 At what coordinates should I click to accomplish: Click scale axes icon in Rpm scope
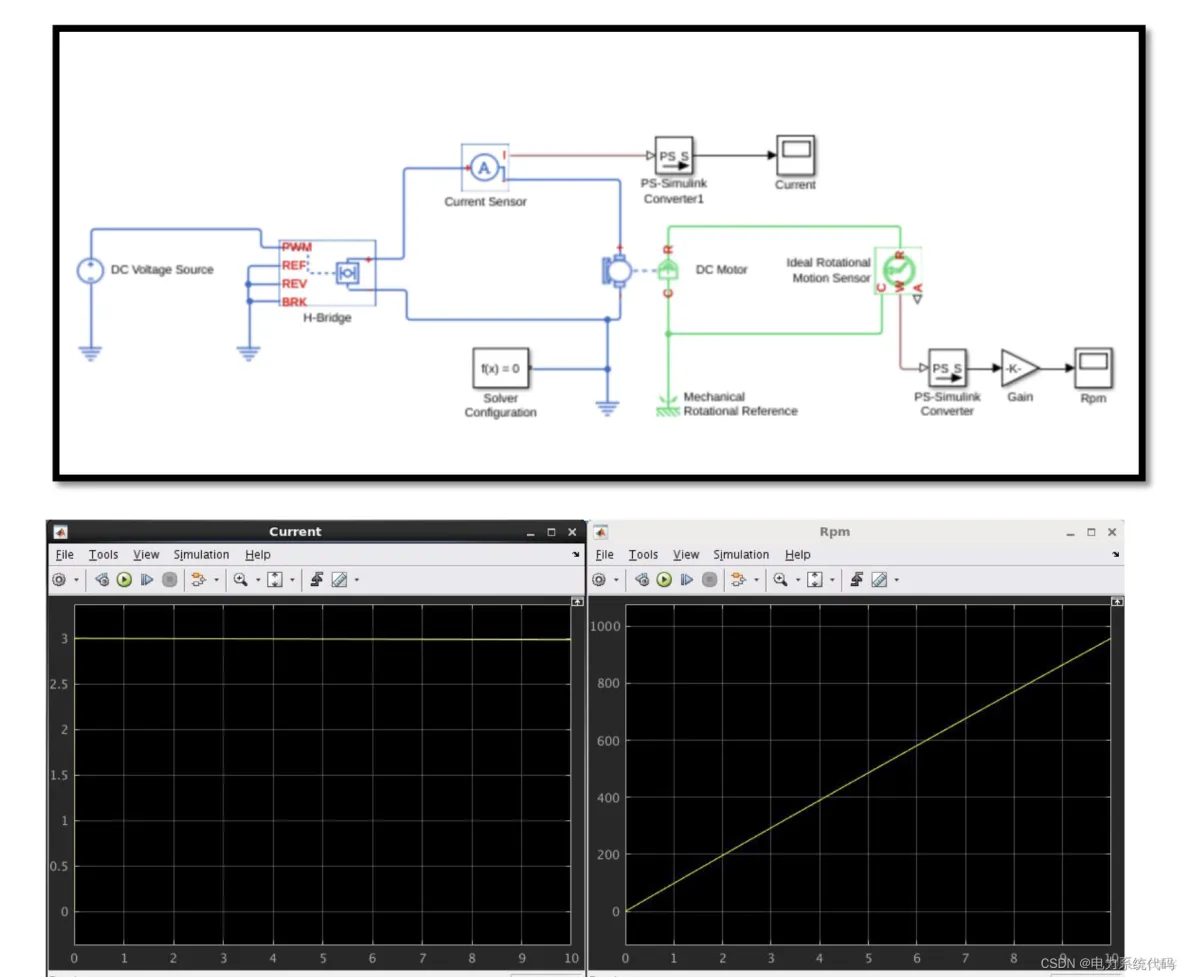[815, 580]
